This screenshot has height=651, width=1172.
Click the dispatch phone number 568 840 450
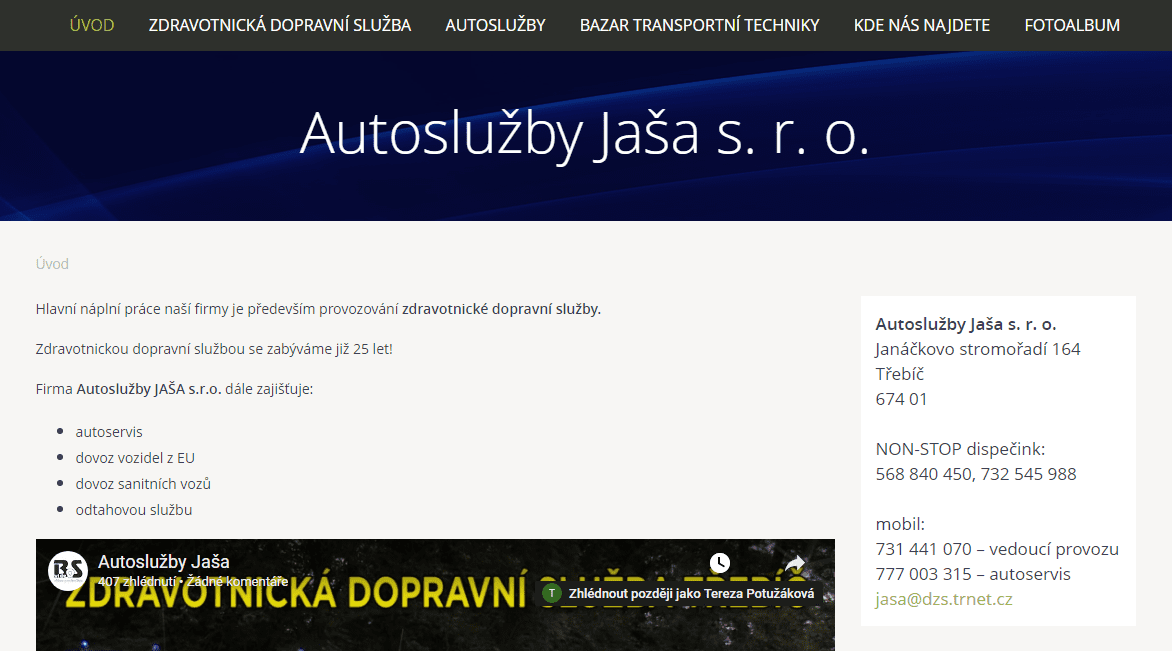click(x=923, y=474)
